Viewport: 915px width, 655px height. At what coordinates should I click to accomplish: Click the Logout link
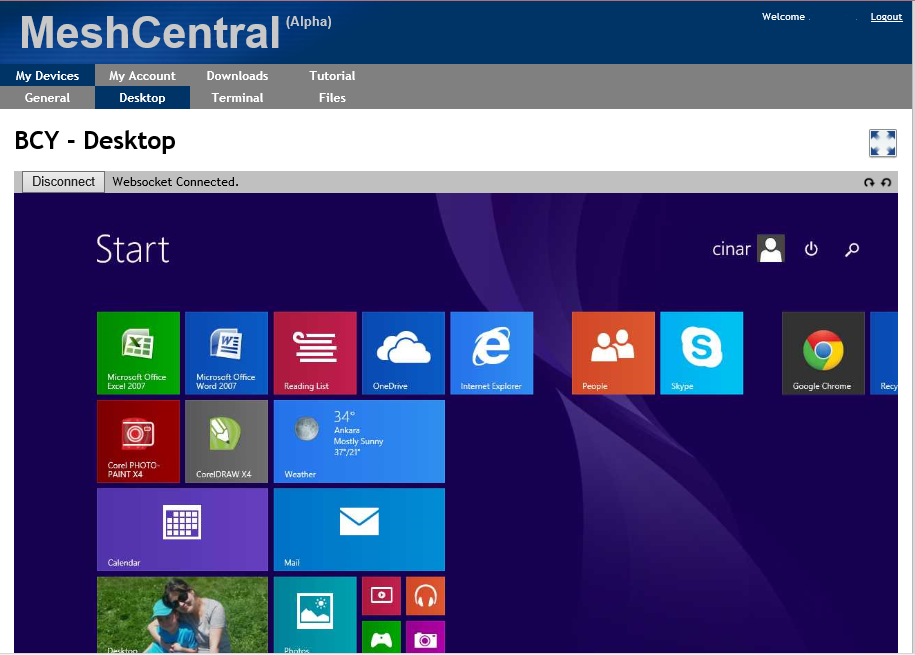886,17
